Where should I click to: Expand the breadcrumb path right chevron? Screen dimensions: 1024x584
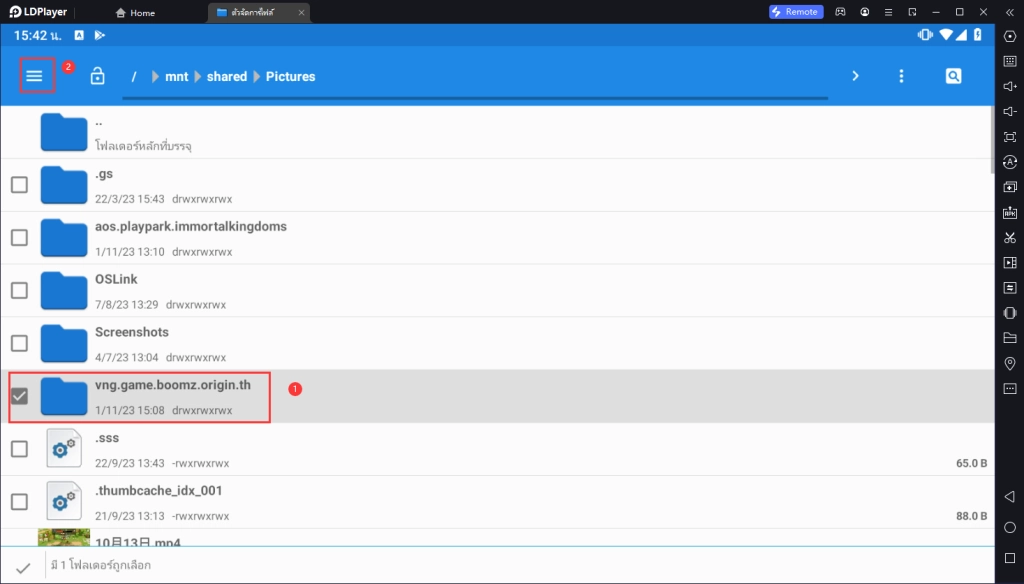pos(855,76)
